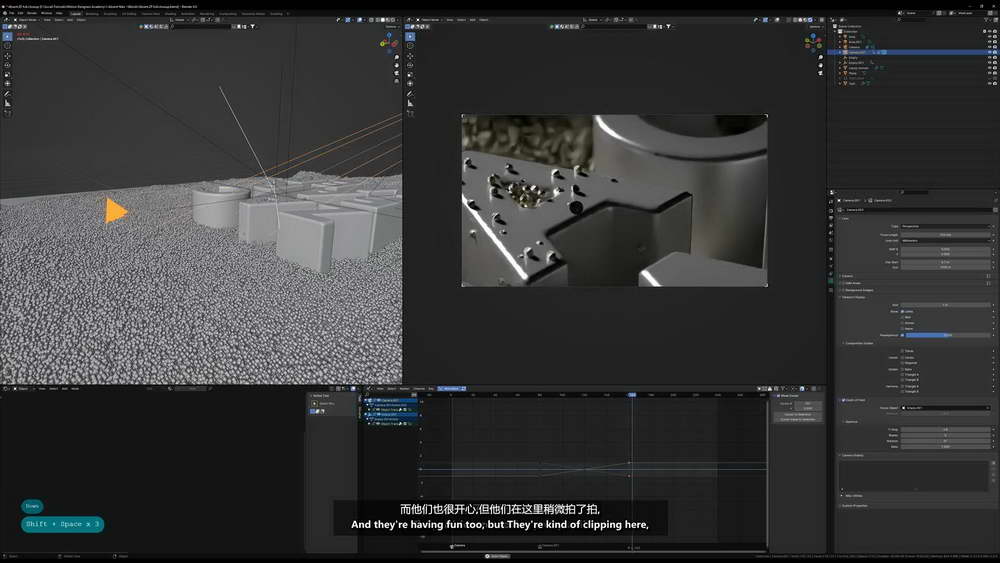Click the Focal Length field
The image size is (1000, 563).
946,235
